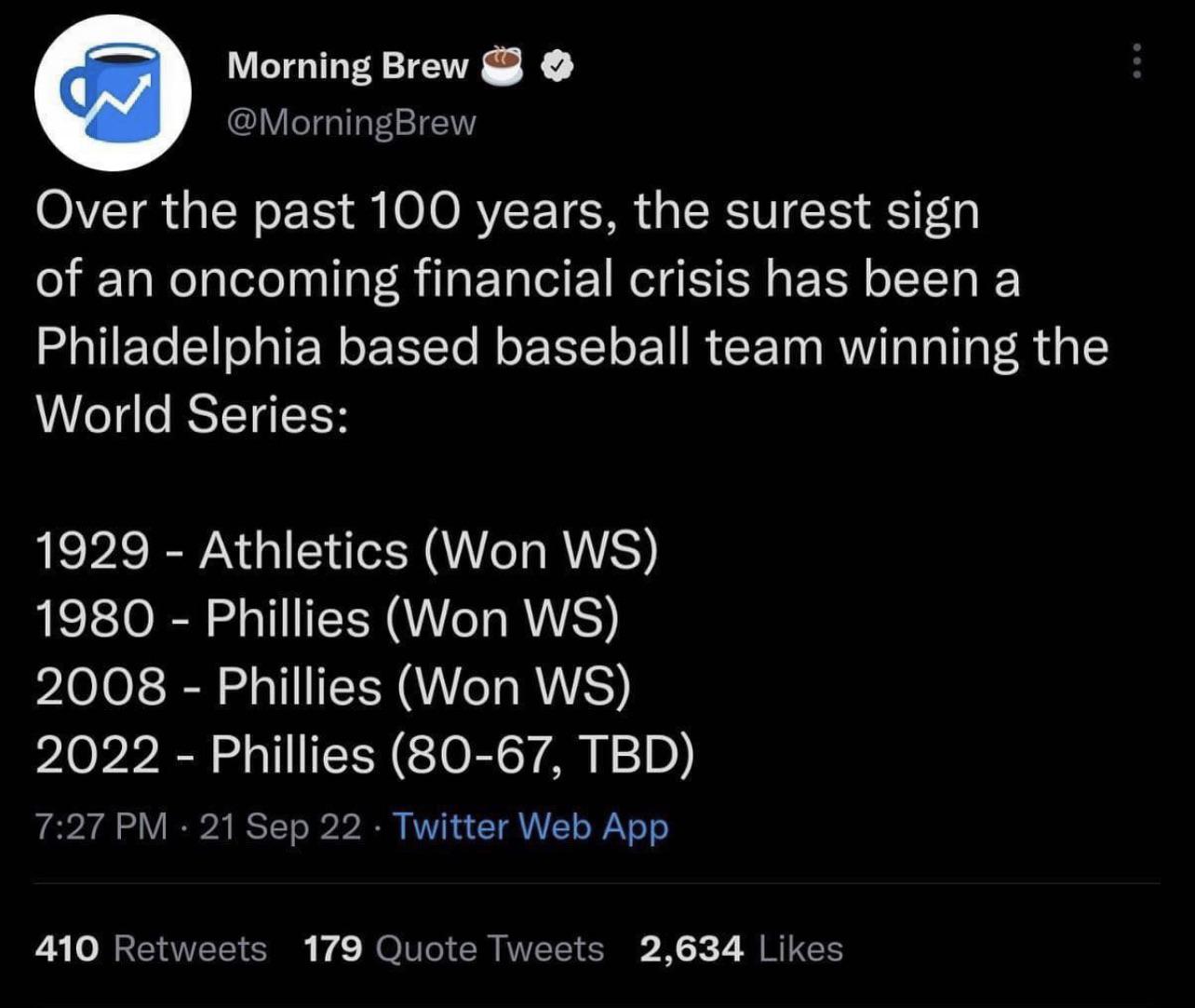This screenshot has height=1008, width=1195.
Task: Click the "Philadelphia based baseball team" line
Action: tap(571, 346)
